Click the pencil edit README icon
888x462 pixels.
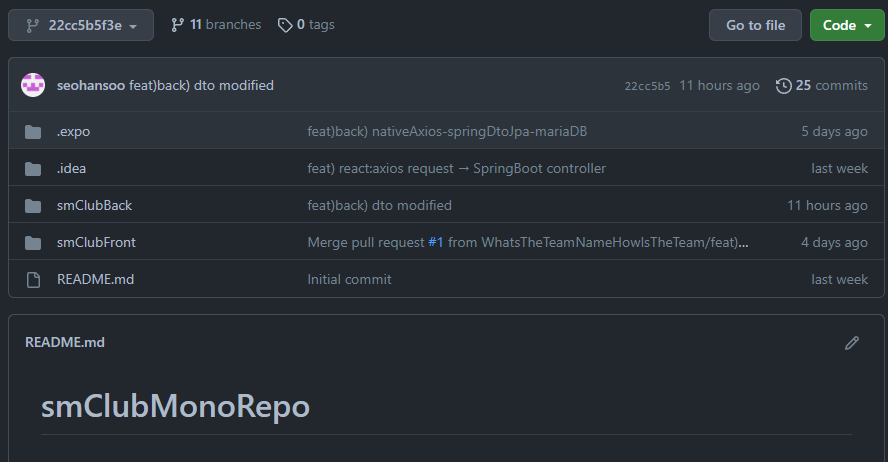click(852, 343)
